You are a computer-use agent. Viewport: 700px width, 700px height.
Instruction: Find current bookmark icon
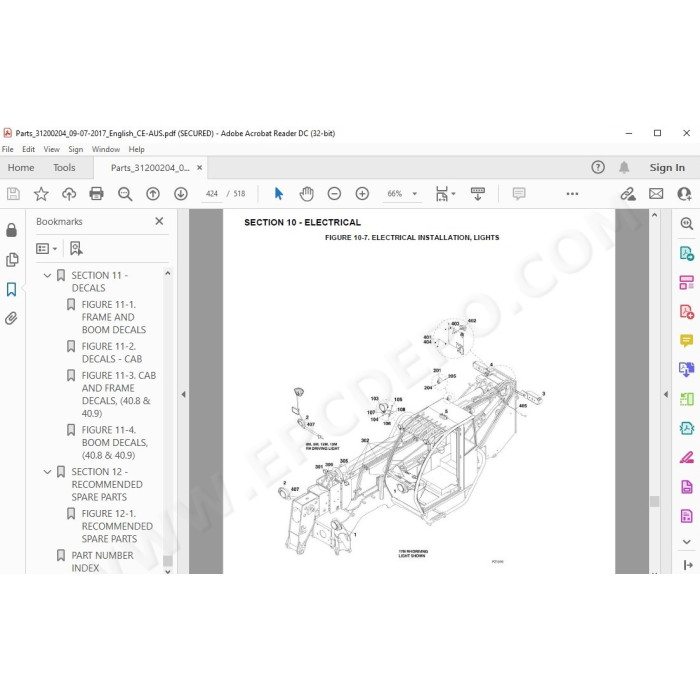[76, 249]
